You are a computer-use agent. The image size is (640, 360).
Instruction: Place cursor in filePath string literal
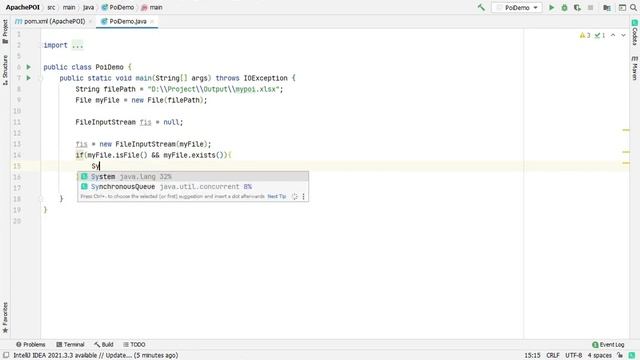tap(215, 89)
